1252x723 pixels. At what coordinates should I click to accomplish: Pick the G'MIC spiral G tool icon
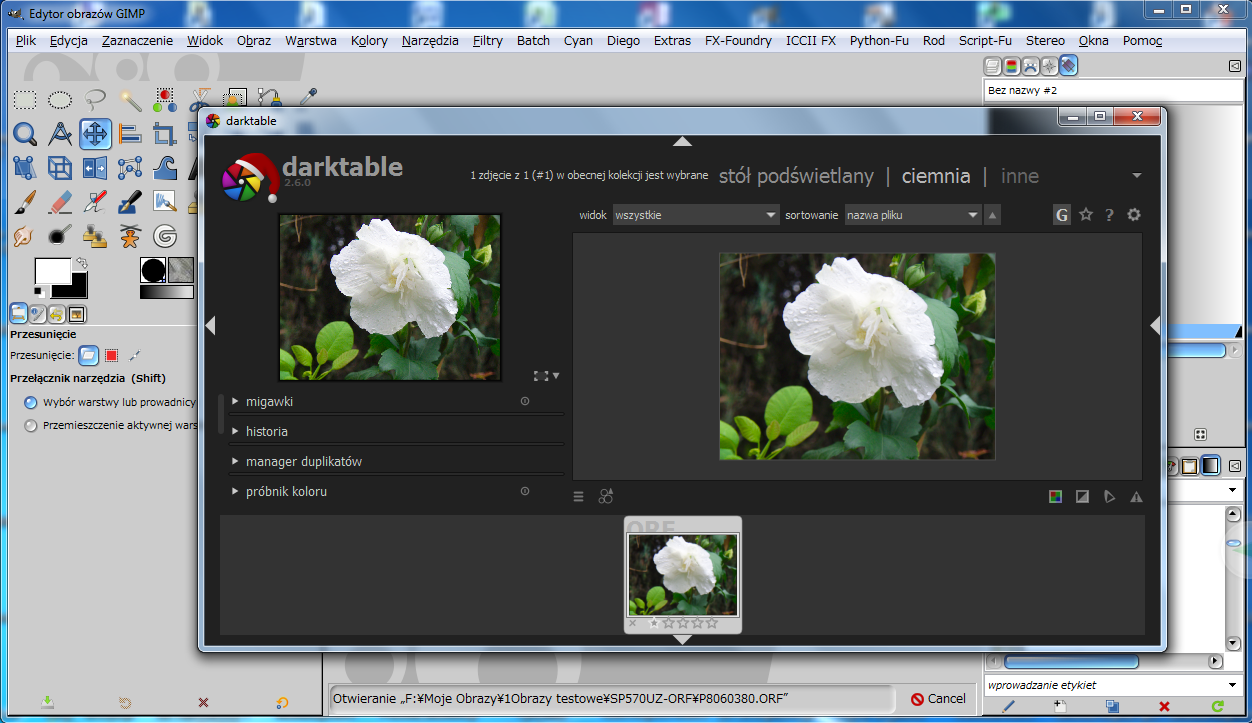(x=165, y=236)
